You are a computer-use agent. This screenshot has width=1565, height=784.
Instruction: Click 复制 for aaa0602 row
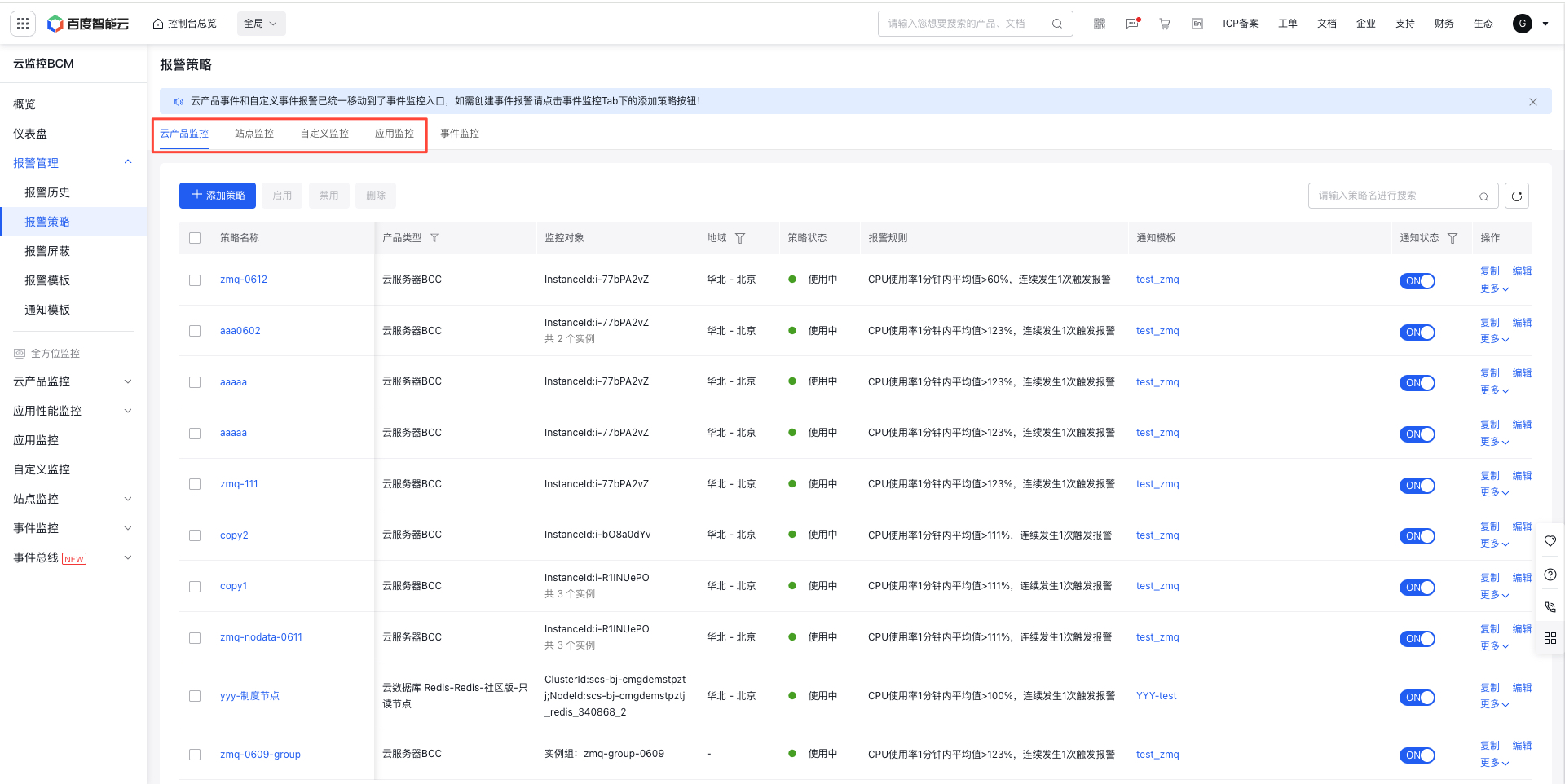[x=1490, y=323]
